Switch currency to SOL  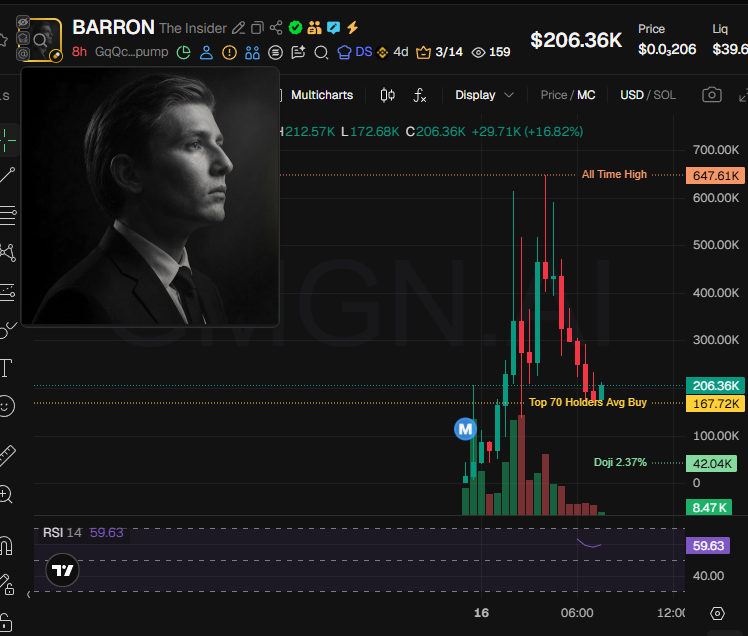[x=665, y=95]
